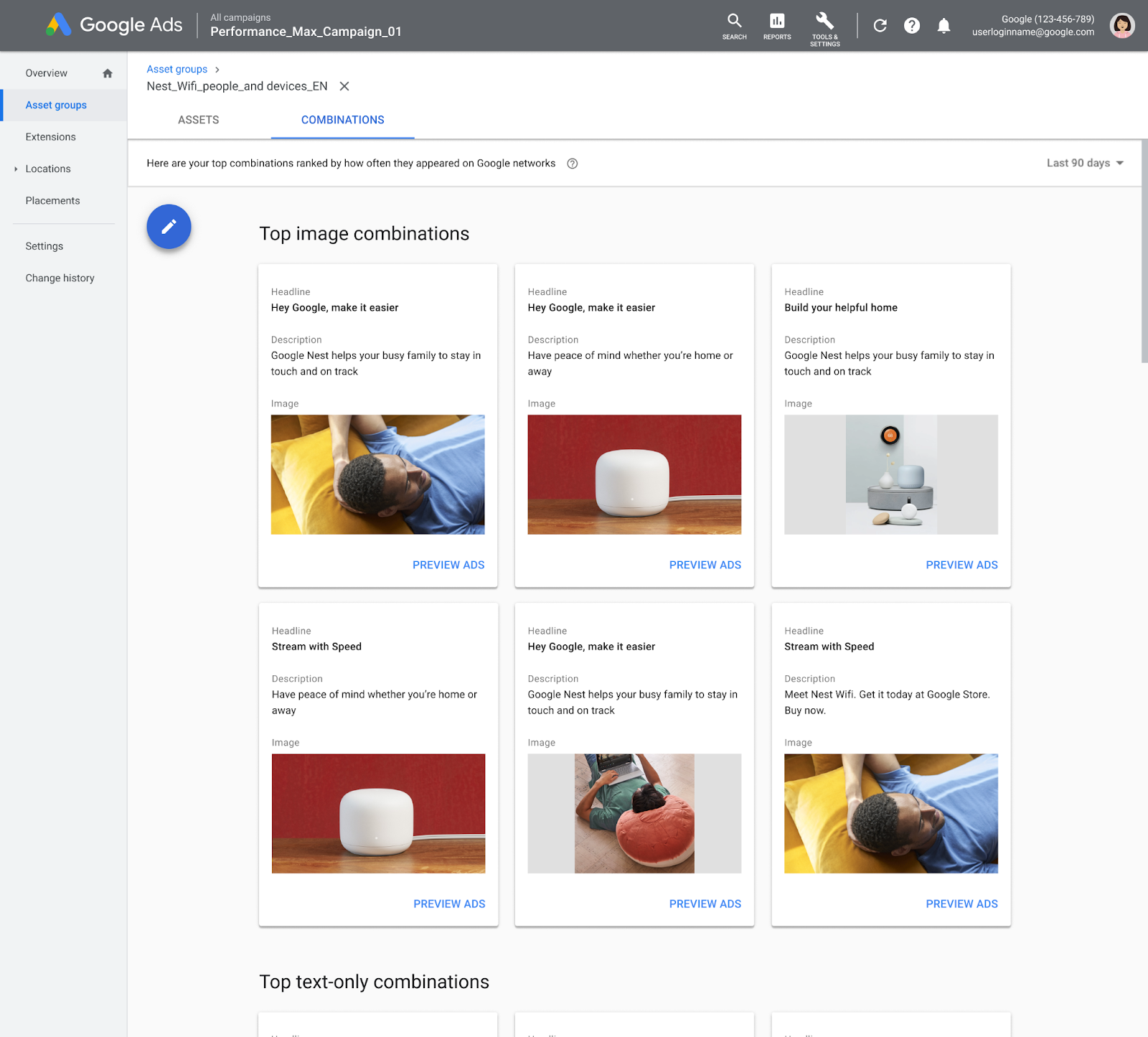Select the COMBINATIONS tab
The width and height of the screenshot is (1148, 1037).
click(x=343, y=120)
